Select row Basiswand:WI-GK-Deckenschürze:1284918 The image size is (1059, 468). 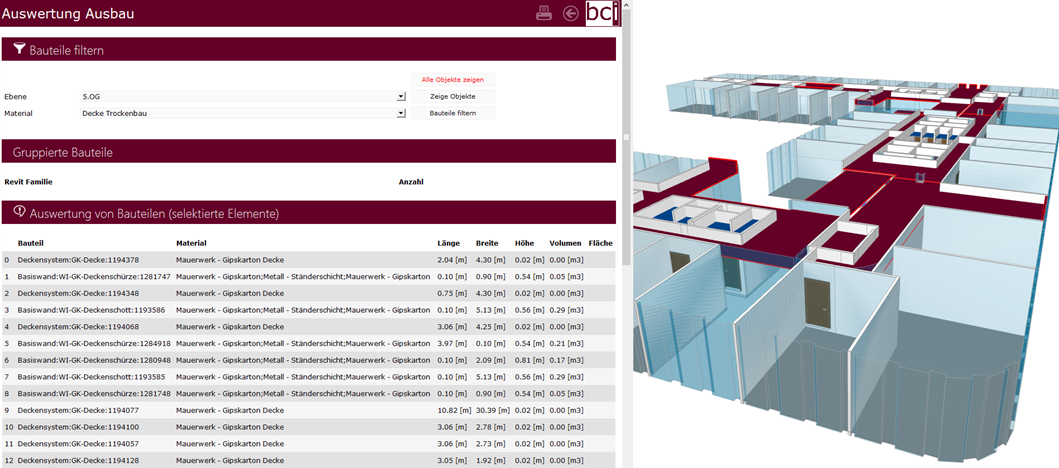309,343
